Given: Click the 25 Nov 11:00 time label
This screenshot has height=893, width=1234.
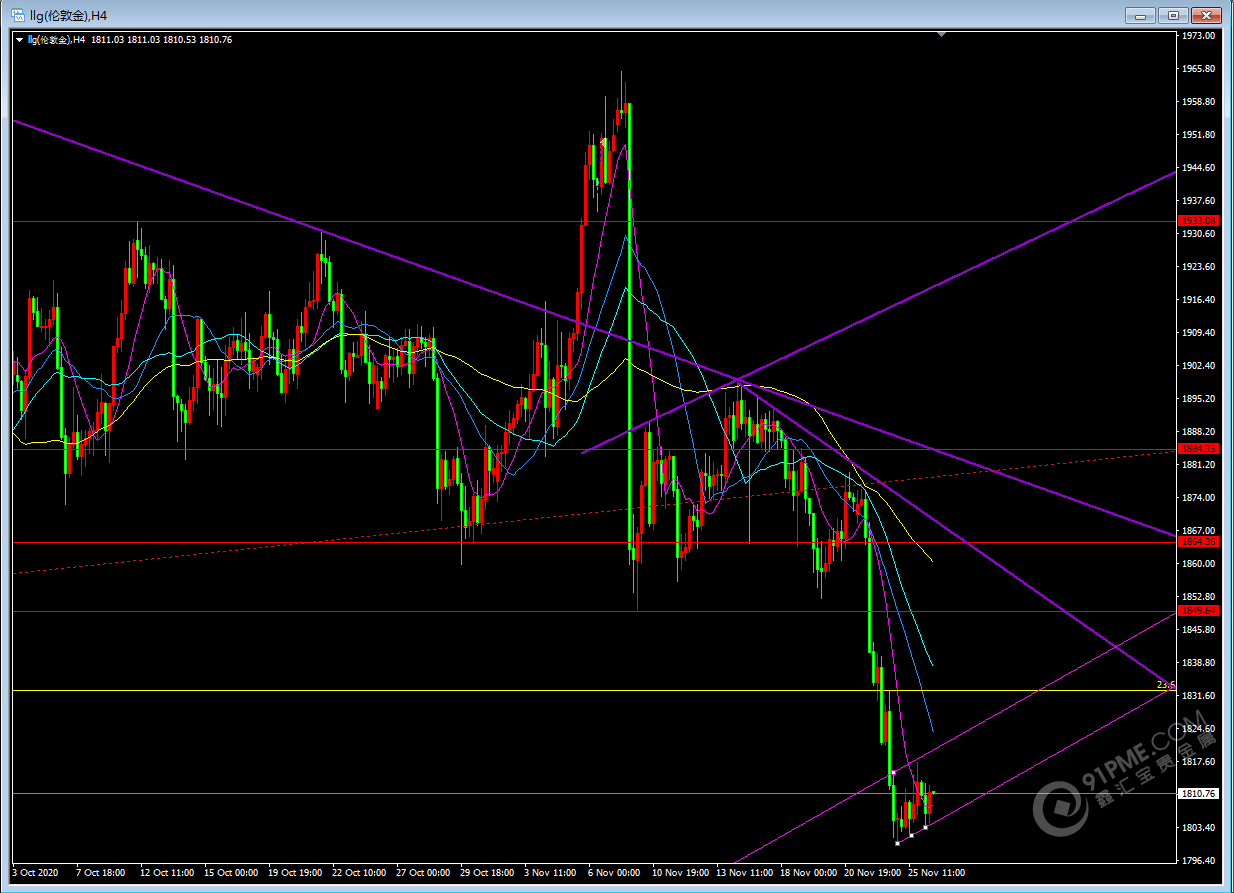Looking at the screenshot, I should pos(935,873).
